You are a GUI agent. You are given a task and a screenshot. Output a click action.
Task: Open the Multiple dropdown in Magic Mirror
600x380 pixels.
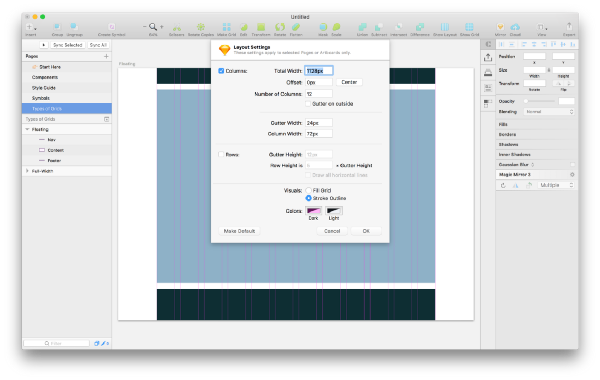pyautogui.click(x=556, y=185)
